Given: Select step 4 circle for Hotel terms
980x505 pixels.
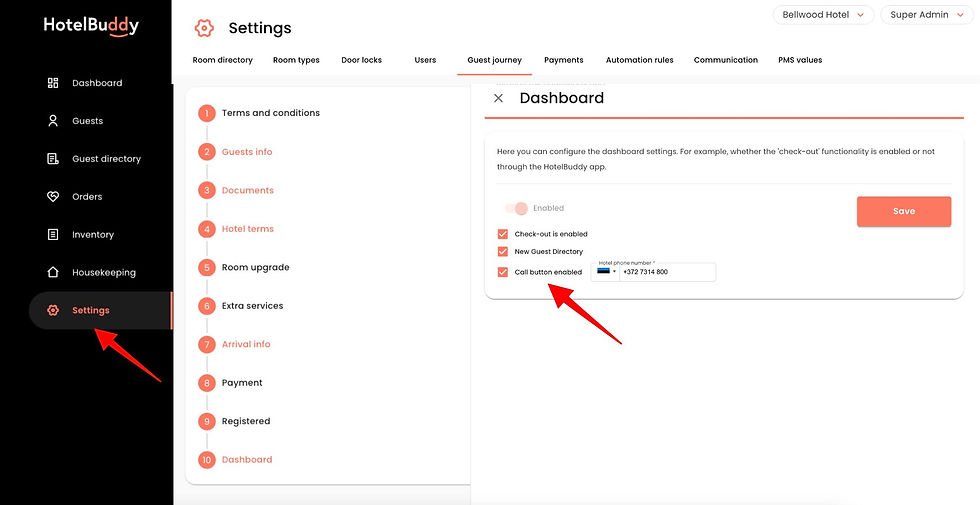Looking at the screenshot, I should [x=207, y=229].
